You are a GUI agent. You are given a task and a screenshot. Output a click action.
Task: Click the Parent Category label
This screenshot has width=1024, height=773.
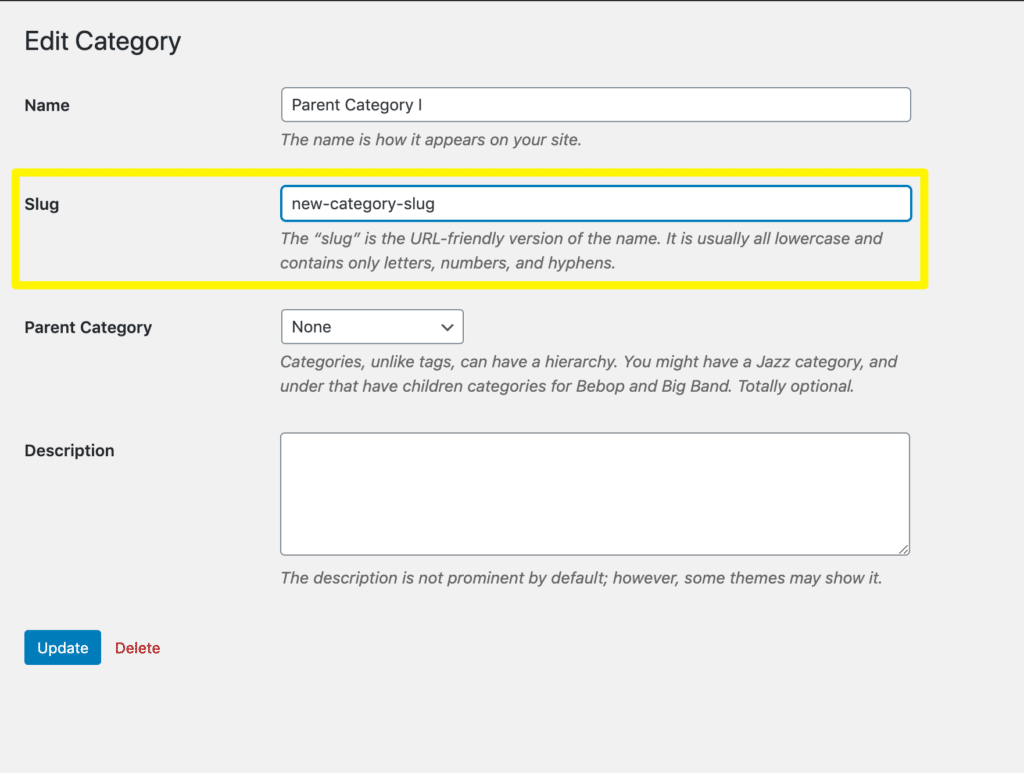88,327
